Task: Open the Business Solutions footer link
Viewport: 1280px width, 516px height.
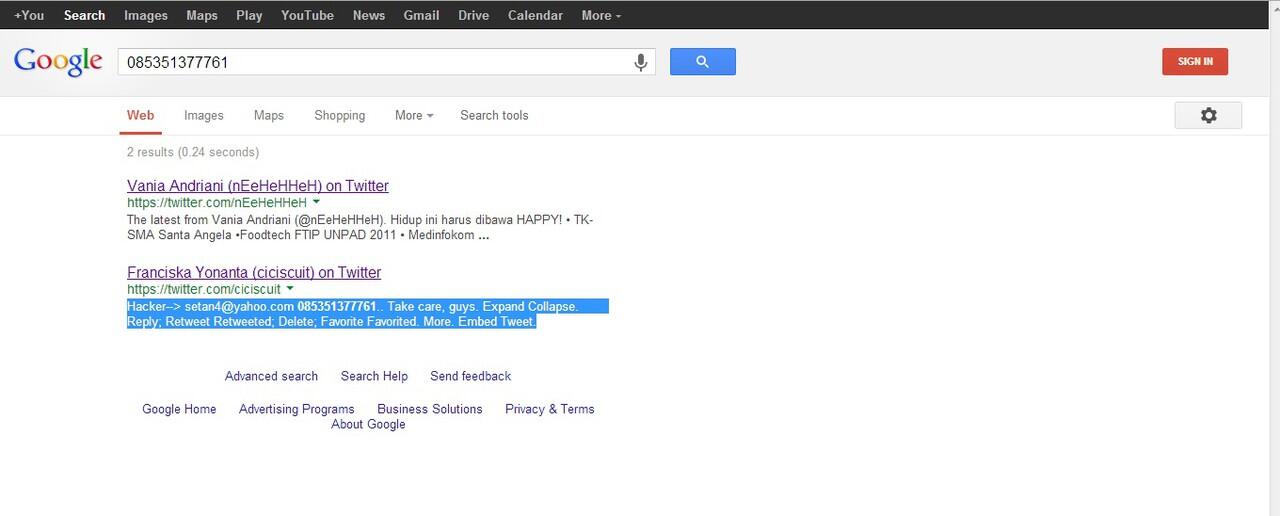Action: pyautogui.click(x=430, y=409)
